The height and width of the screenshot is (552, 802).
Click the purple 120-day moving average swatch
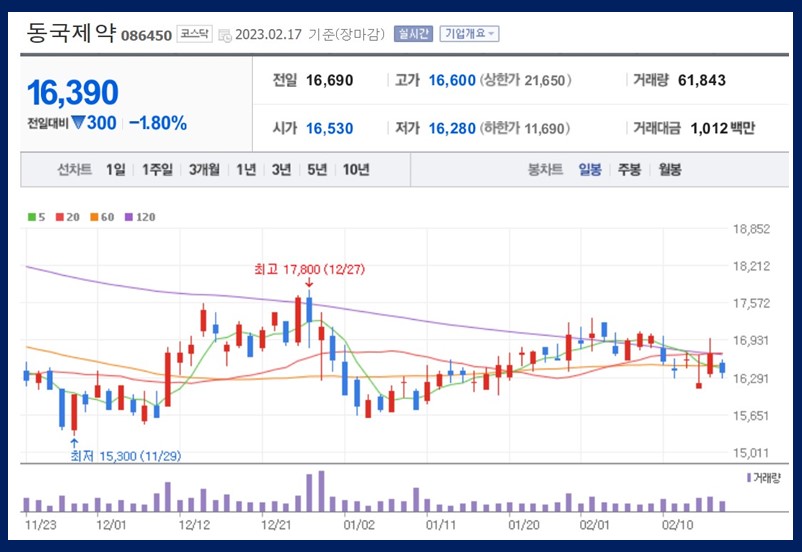pyautogui.click(x=129, y=217)
